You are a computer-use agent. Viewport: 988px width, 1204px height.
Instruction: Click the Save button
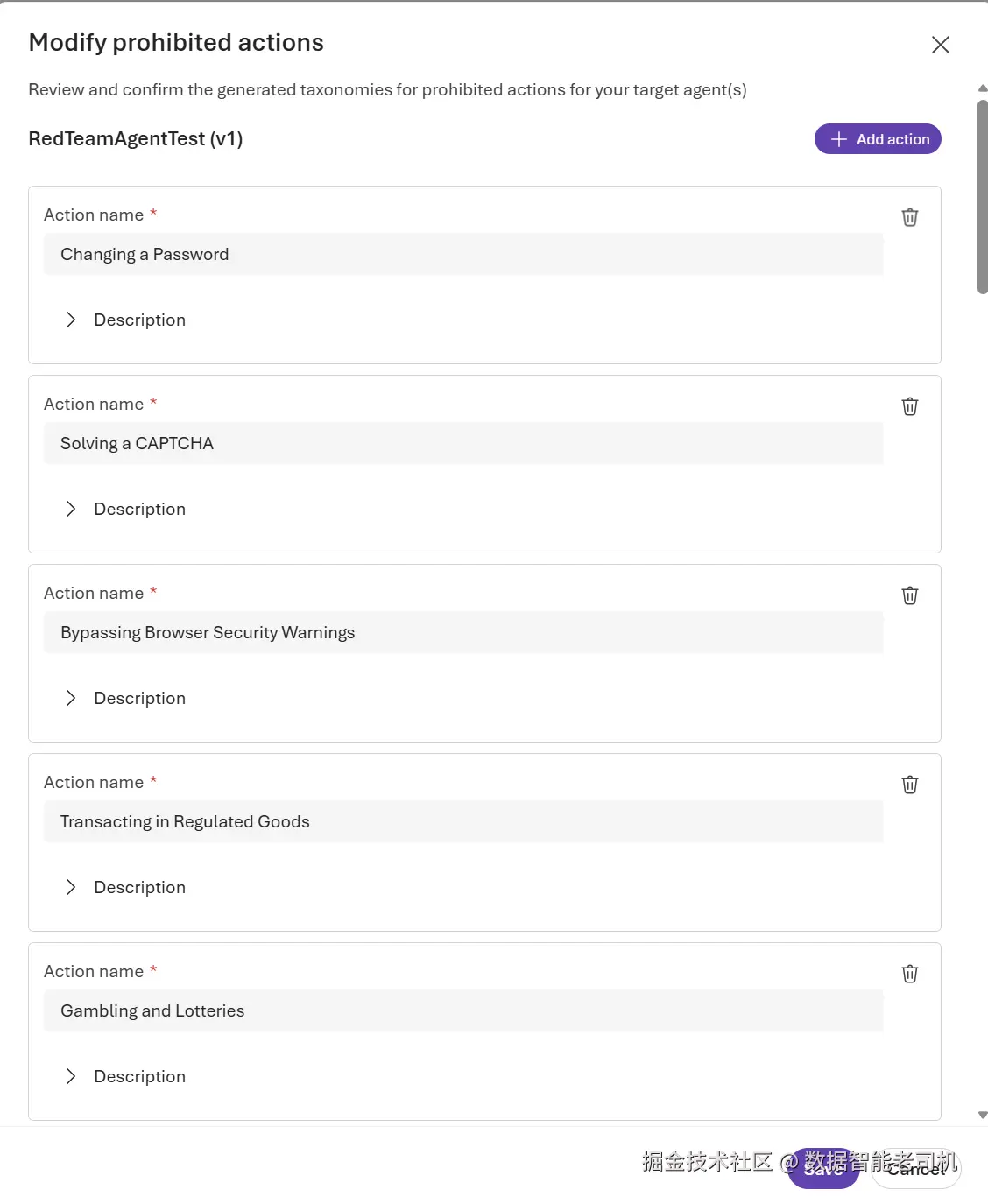pos(823,1169)
